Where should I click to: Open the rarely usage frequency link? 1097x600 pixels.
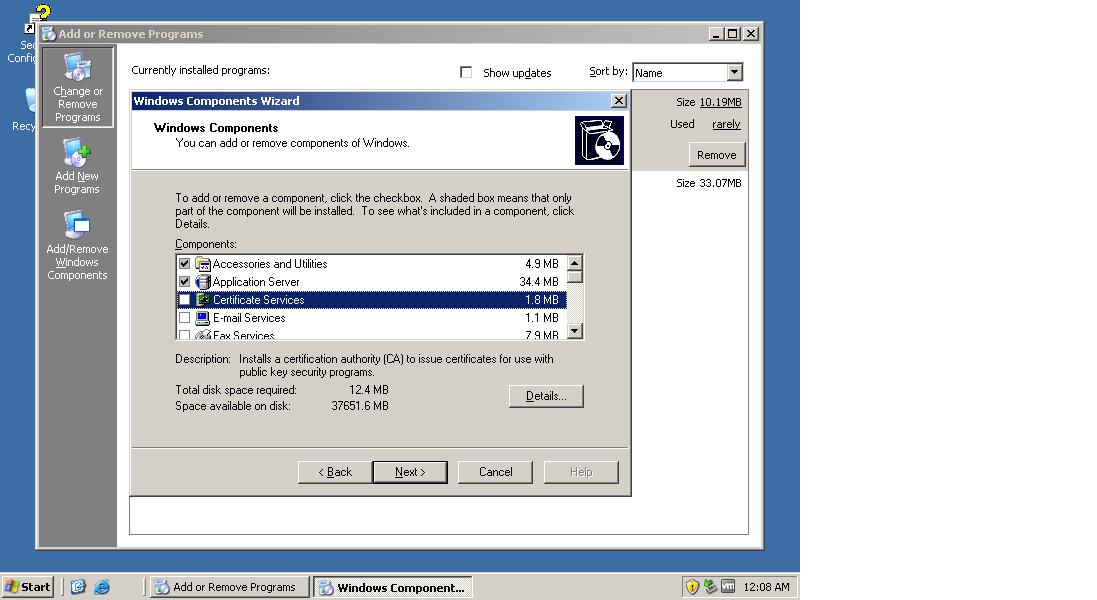[726, 123]
